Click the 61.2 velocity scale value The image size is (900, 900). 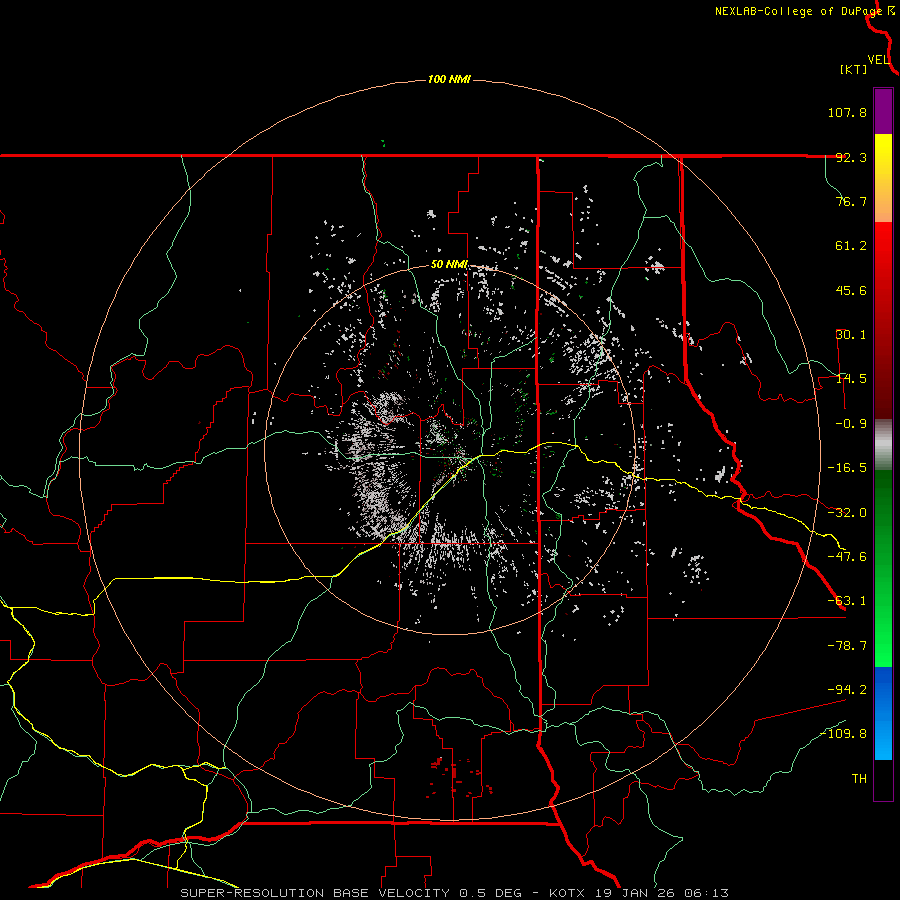click(851, 246)
